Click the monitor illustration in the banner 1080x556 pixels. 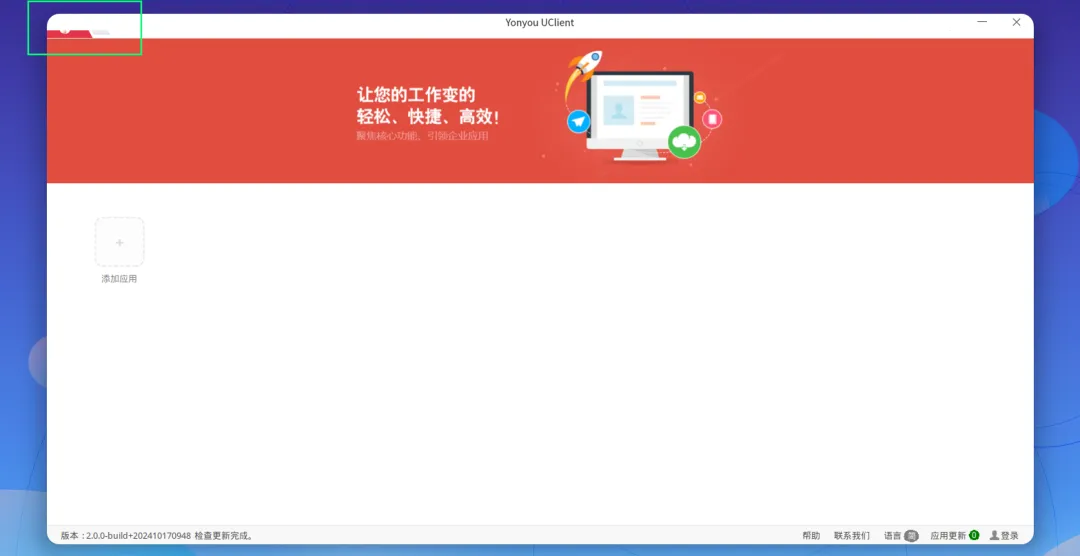click(639, 116)
